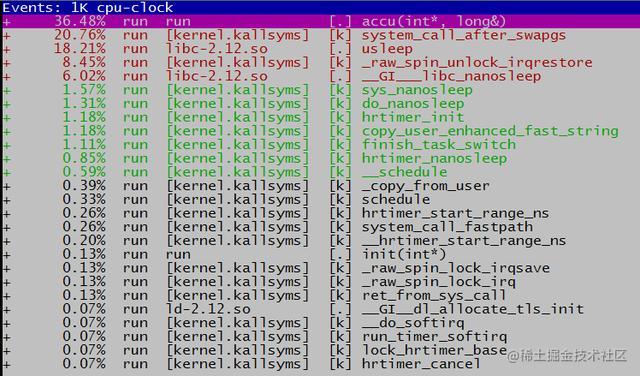Click the 8.45% overhead value
Viewport: 640px width, 376px height.
point(84,62)
